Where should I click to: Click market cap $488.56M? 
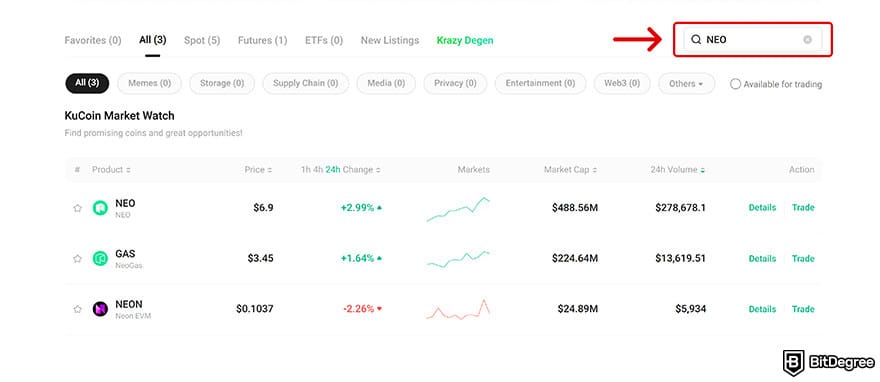point(575,208)
